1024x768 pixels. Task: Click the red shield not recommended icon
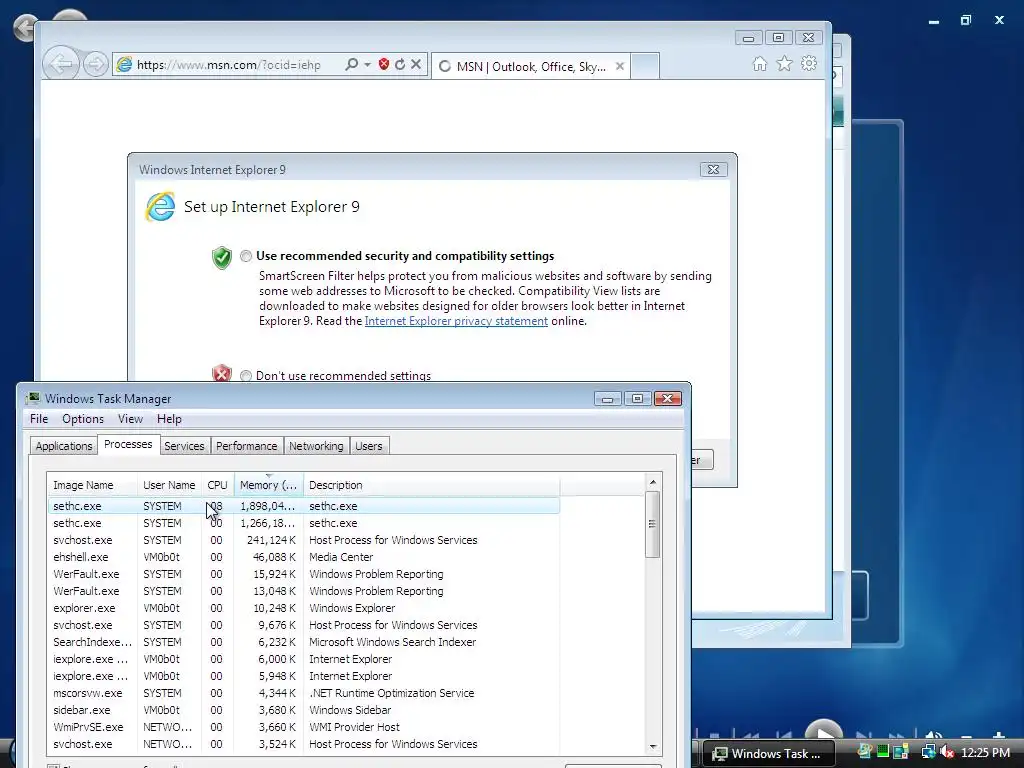pos(222,373)
